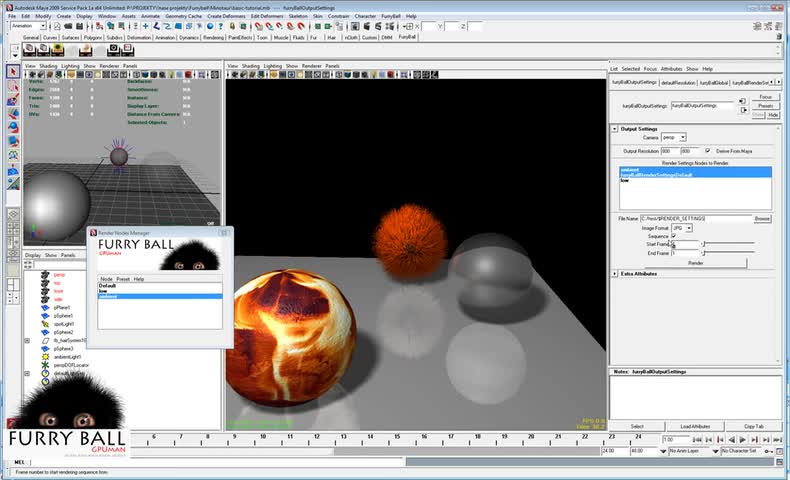Click the File Name input field
The width and height of the screenshot is (790, 480).
tap(695, 218)
